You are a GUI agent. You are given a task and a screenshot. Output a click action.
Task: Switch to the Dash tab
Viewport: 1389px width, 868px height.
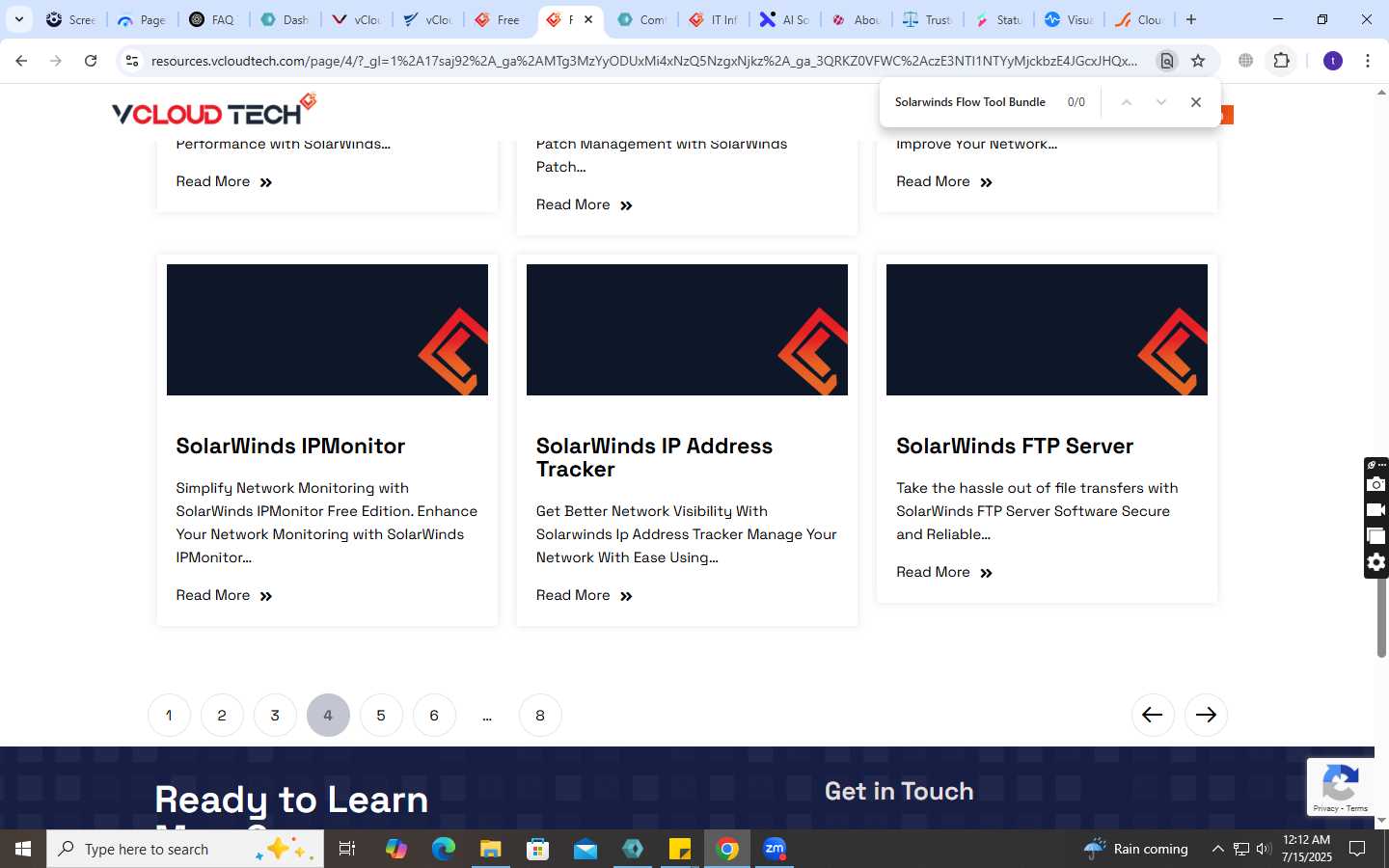point(285,19)
